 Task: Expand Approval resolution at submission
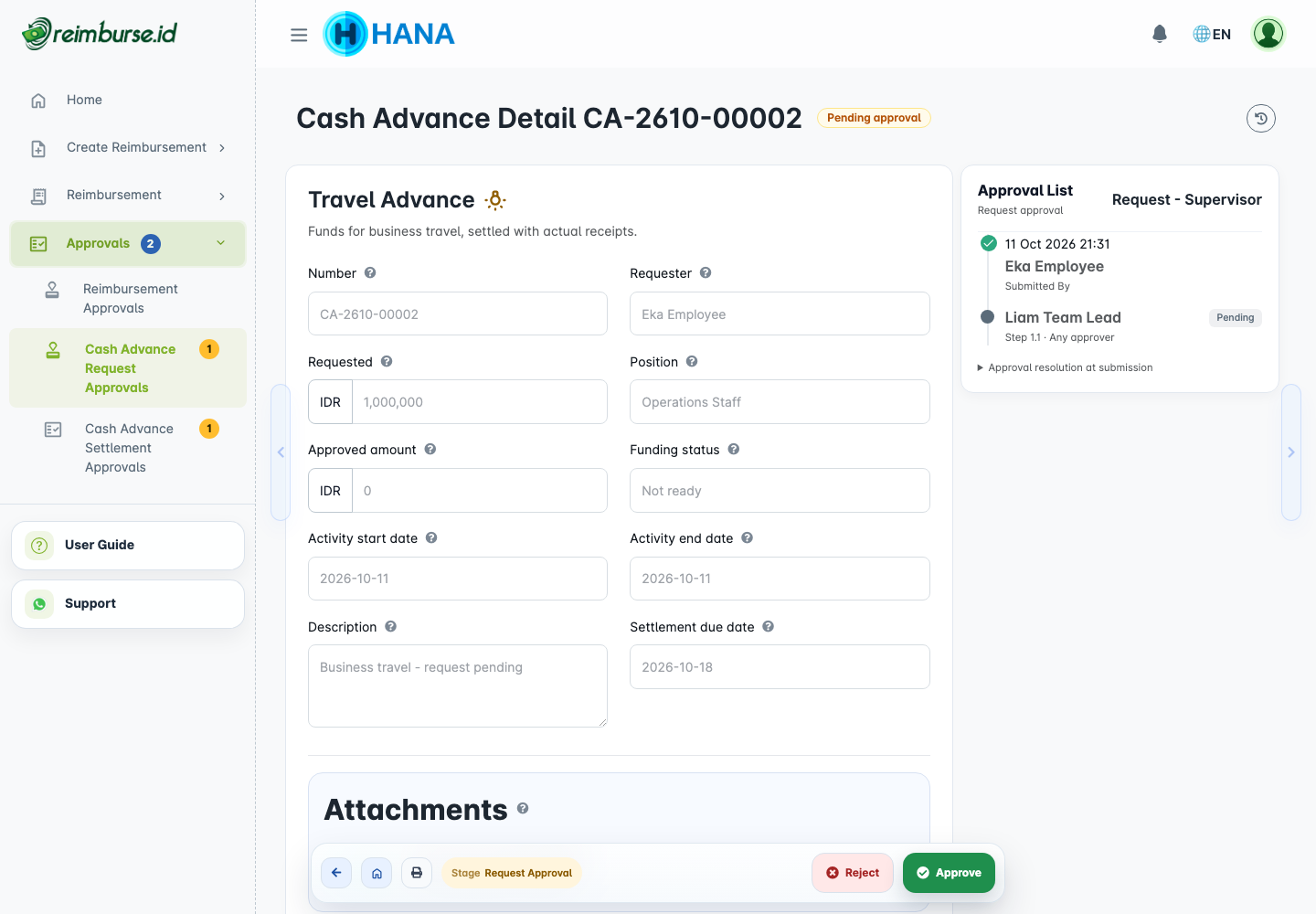tap(1066, 367)
